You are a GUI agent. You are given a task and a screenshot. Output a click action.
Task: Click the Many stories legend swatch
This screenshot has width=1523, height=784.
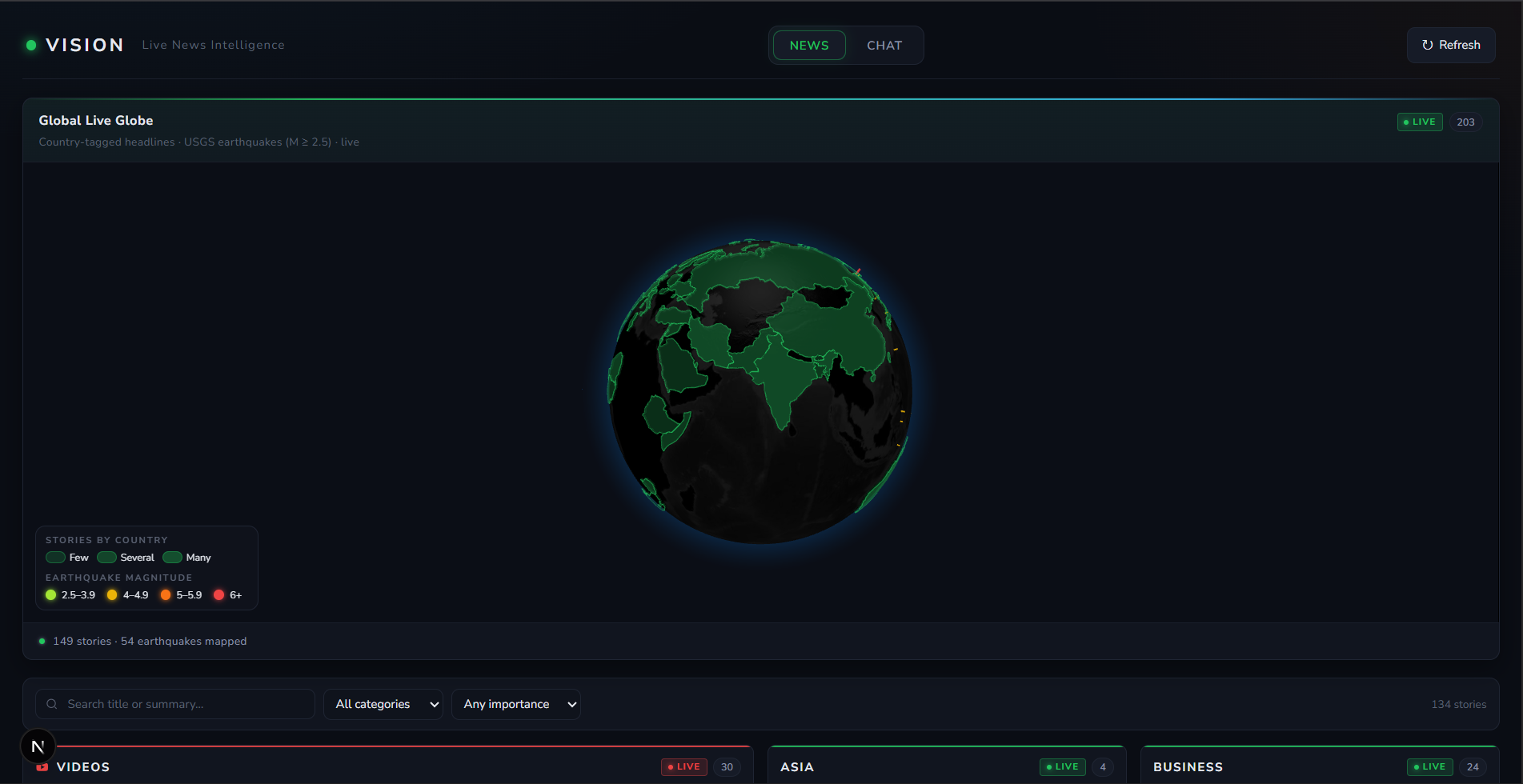click(172, 558)
